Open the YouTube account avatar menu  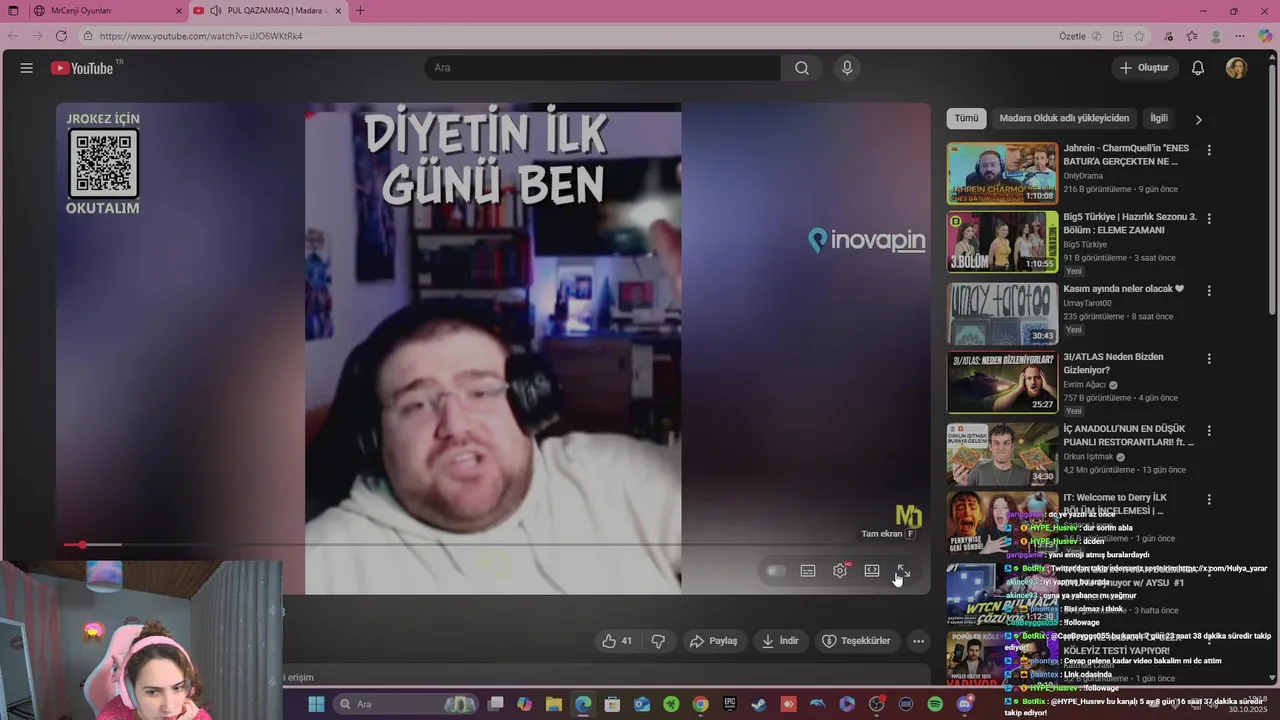(x=1236, y=68)
